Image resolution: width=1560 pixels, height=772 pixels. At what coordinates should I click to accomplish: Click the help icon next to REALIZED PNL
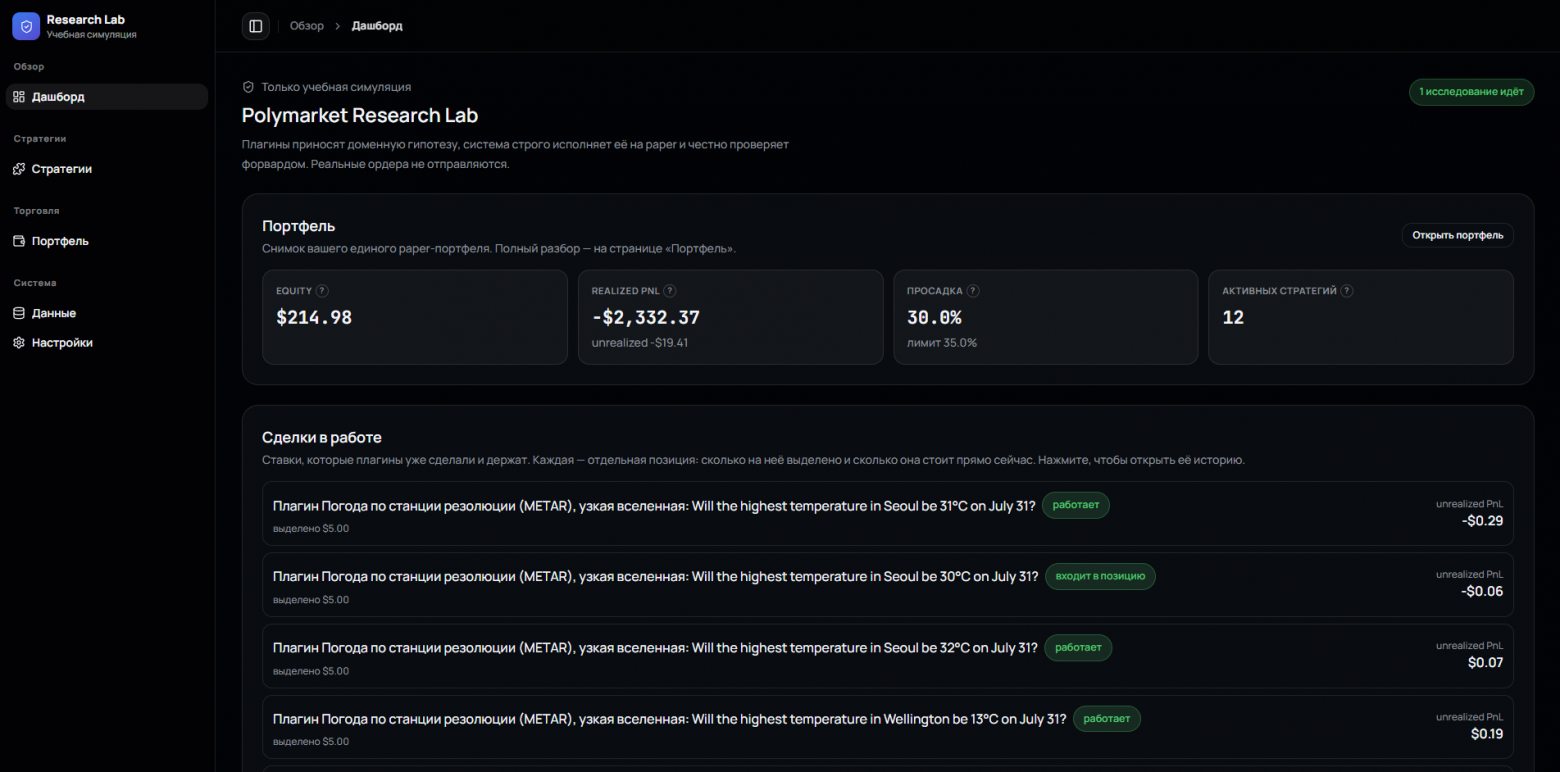[x=670, y=291]
